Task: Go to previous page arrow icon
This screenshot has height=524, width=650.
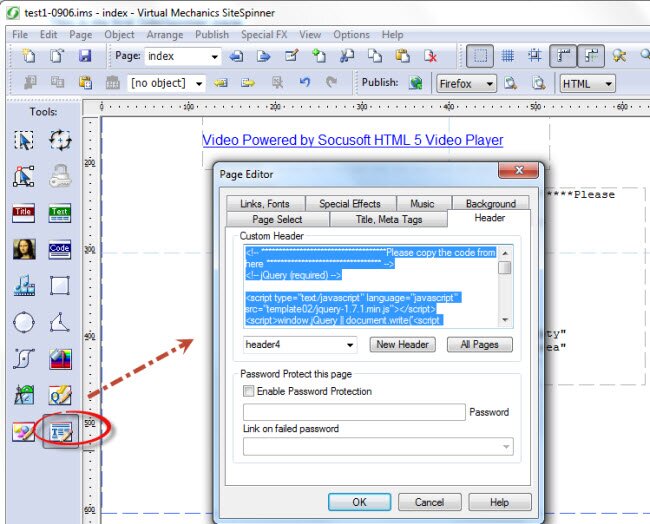Action: coord(236,56)
